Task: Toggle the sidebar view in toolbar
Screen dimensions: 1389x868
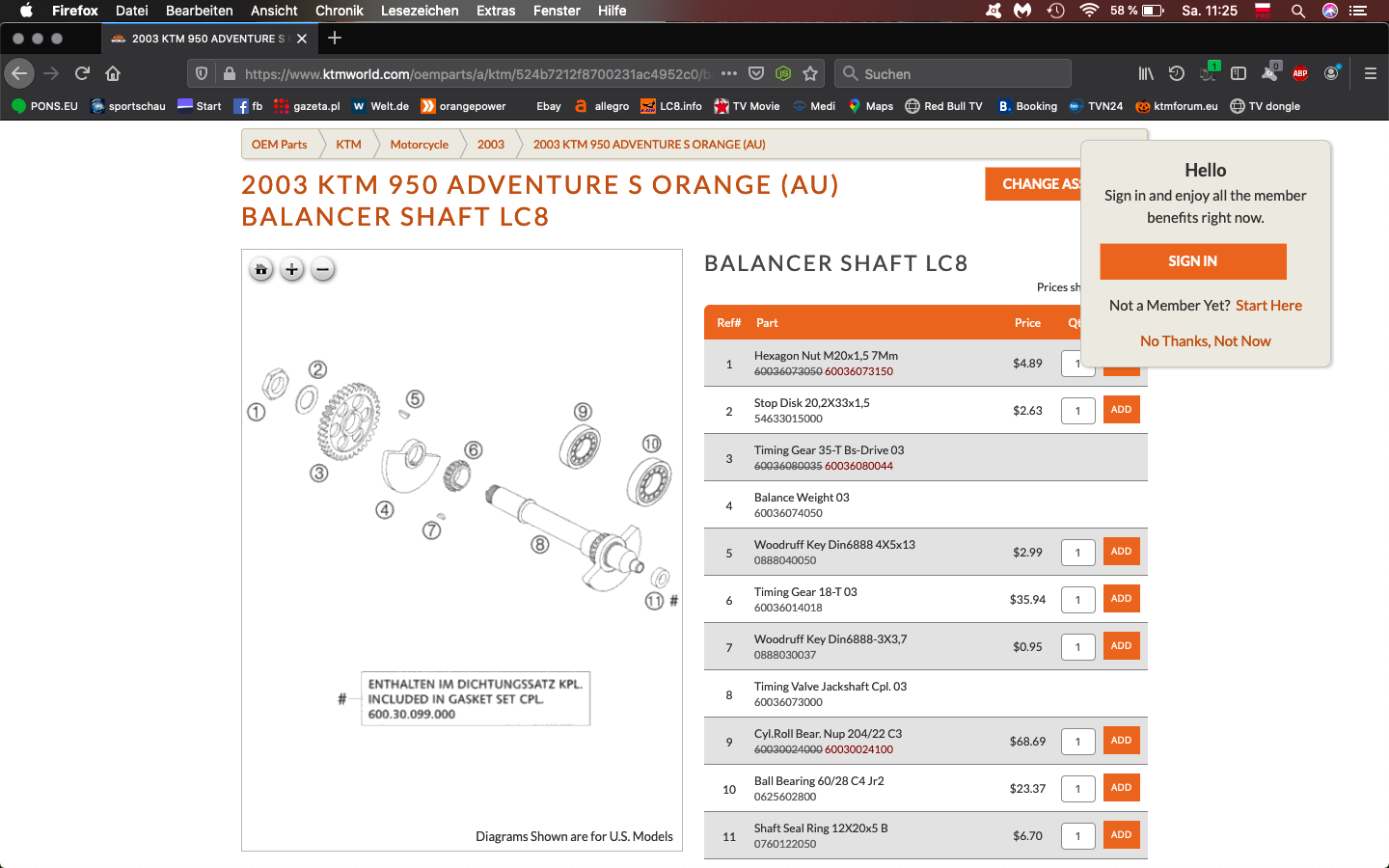Action: 1239,73
